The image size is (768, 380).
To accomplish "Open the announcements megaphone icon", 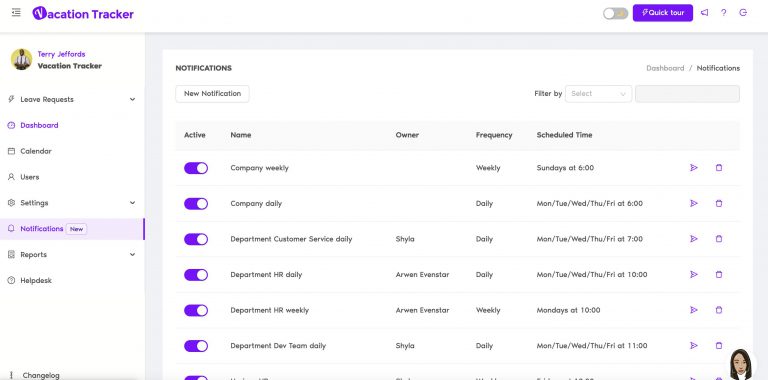I will click(x=704, y=13).
